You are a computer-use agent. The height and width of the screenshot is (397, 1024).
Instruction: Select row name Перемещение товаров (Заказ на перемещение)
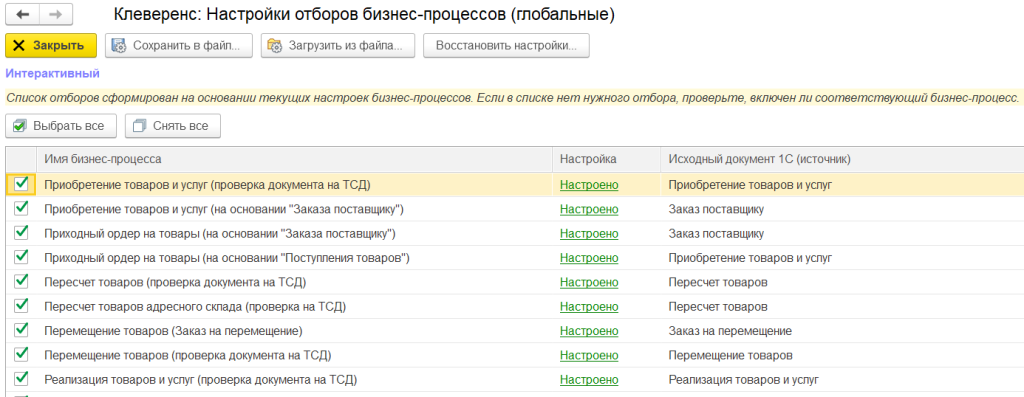coord(173,331)
